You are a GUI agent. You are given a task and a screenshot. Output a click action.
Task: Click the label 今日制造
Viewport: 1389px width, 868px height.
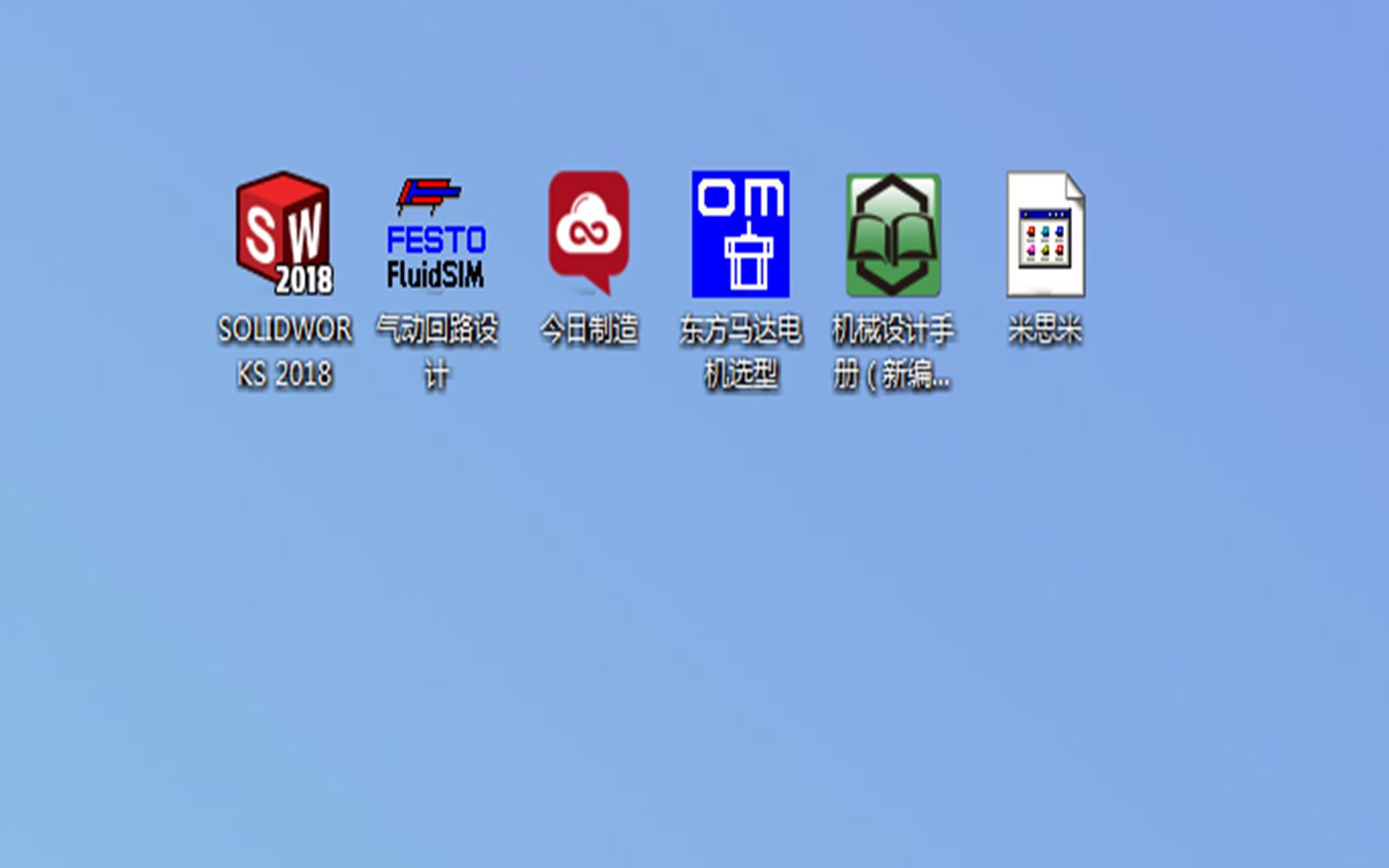589,330
